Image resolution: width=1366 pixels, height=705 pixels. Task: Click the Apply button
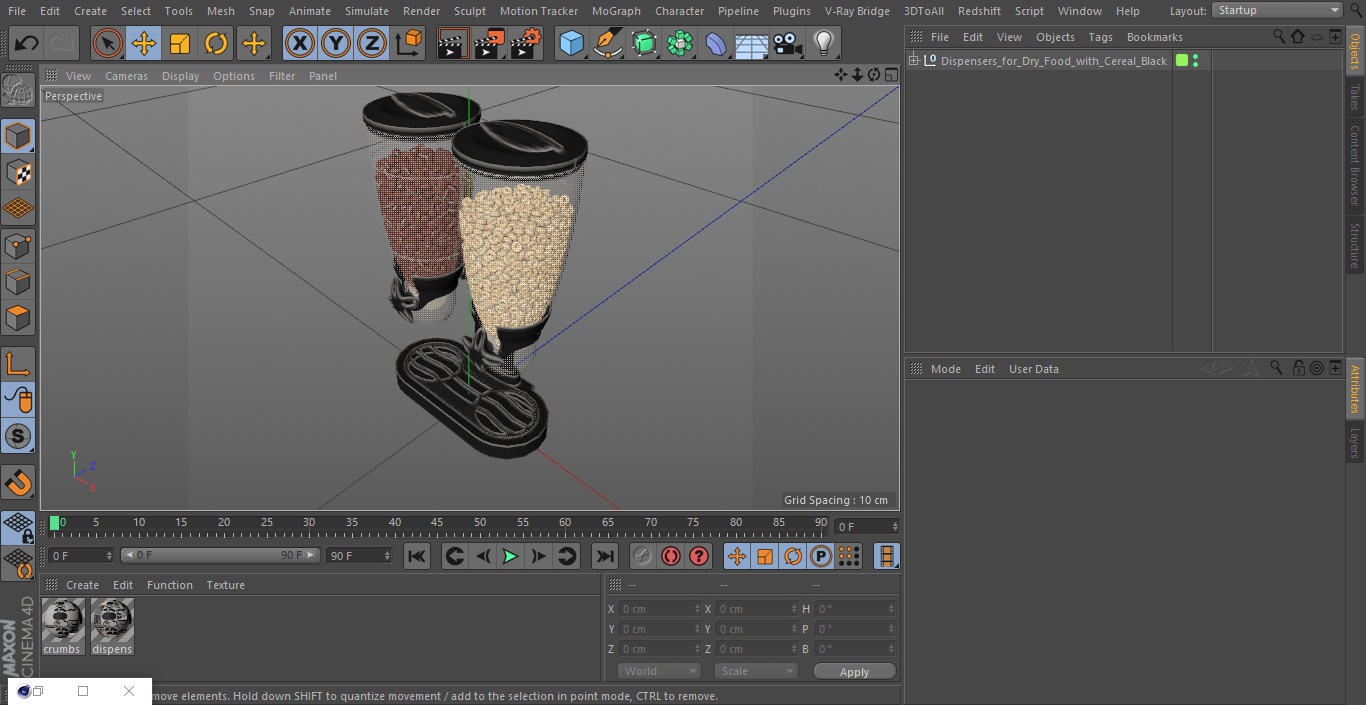[854, 671]
